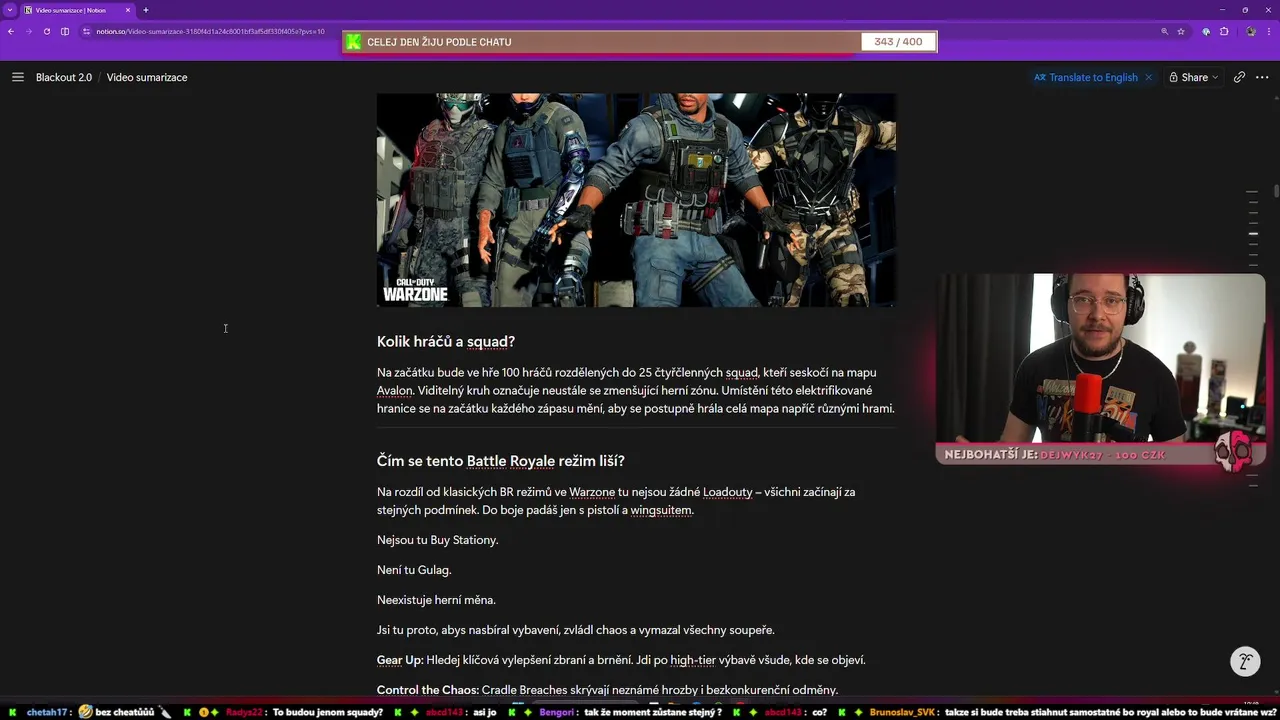This screenshot has width=1280, height=720.
Task: Click the underlined word wingsuitem
Action: tap(661, 510)
